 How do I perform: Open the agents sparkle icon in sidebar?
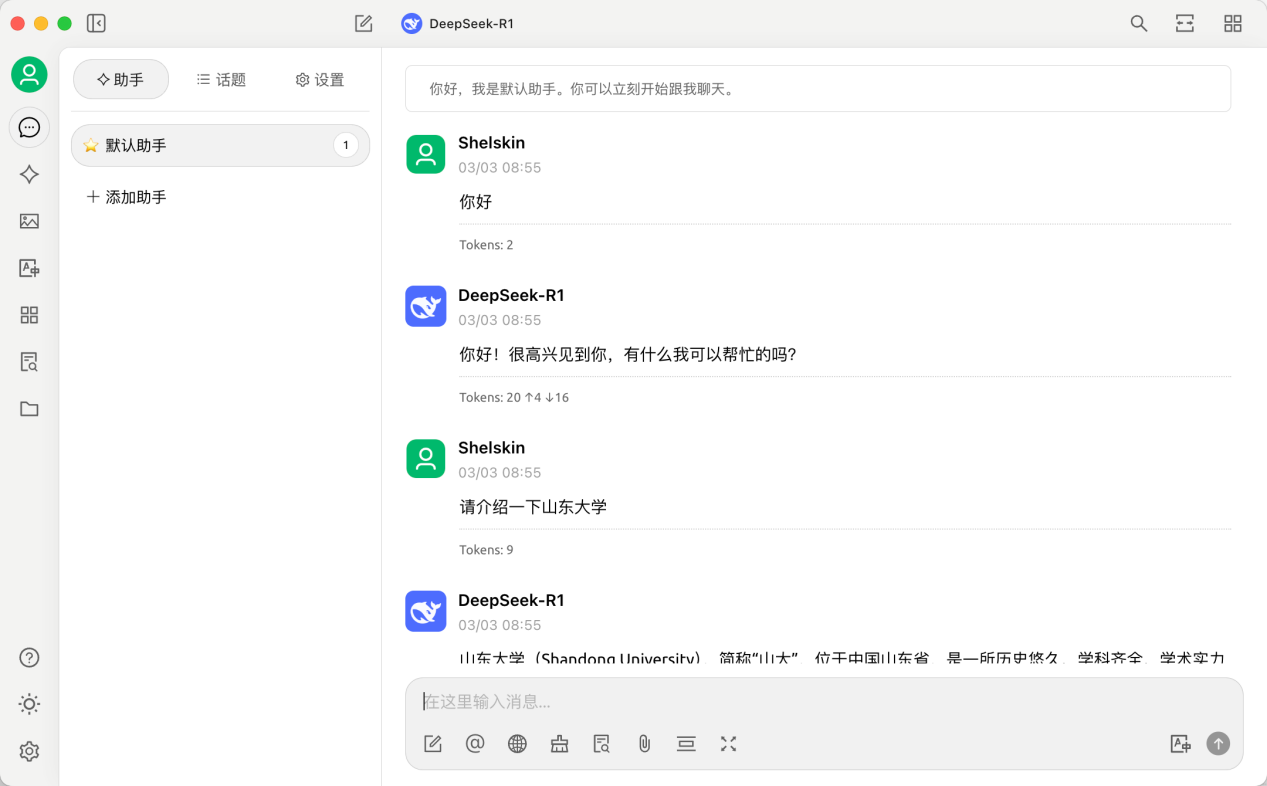(29, 174)
